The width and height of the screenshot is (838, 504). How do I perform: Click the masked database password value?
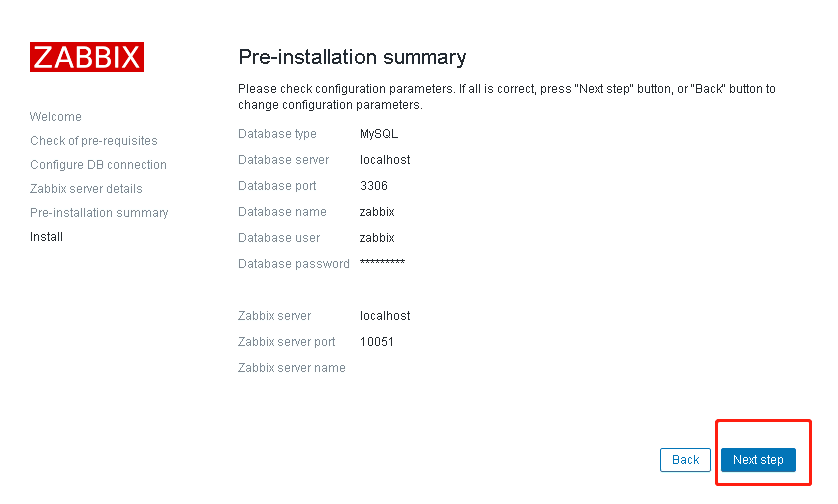[x=382, y=262]
